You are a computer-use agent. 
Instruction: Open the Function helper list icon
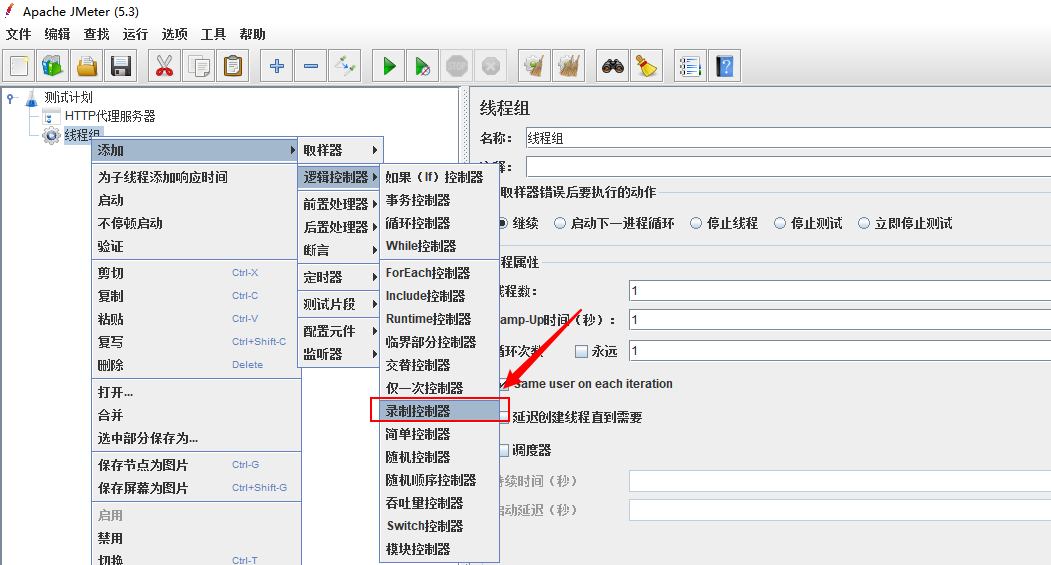(x=690, y=66)
